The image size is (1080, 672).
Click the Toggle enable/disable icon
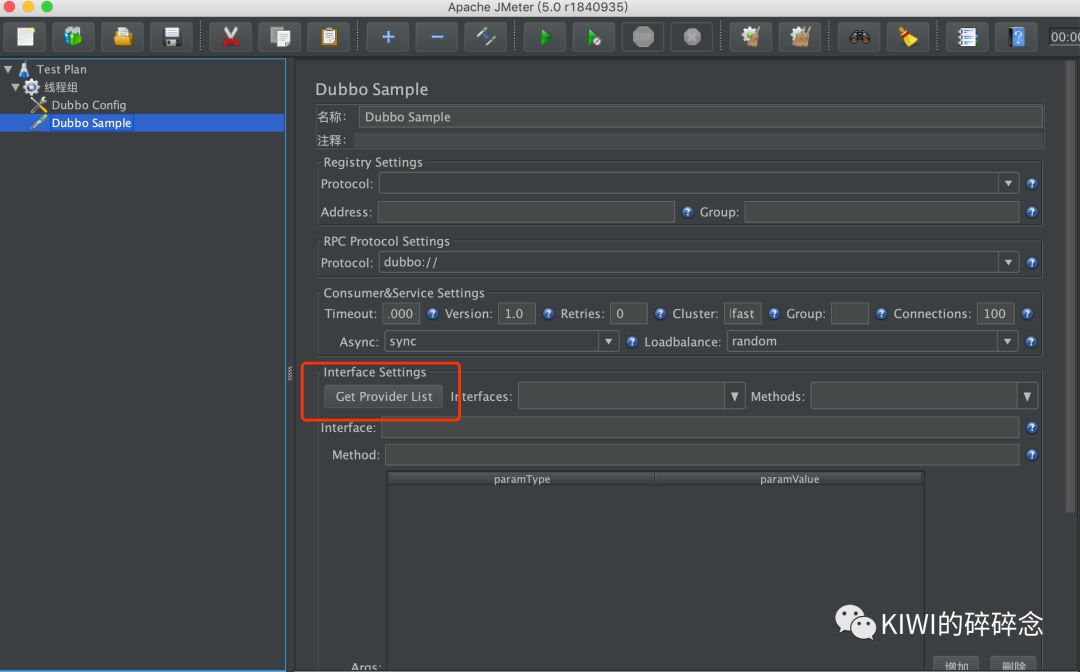point(486,36)
